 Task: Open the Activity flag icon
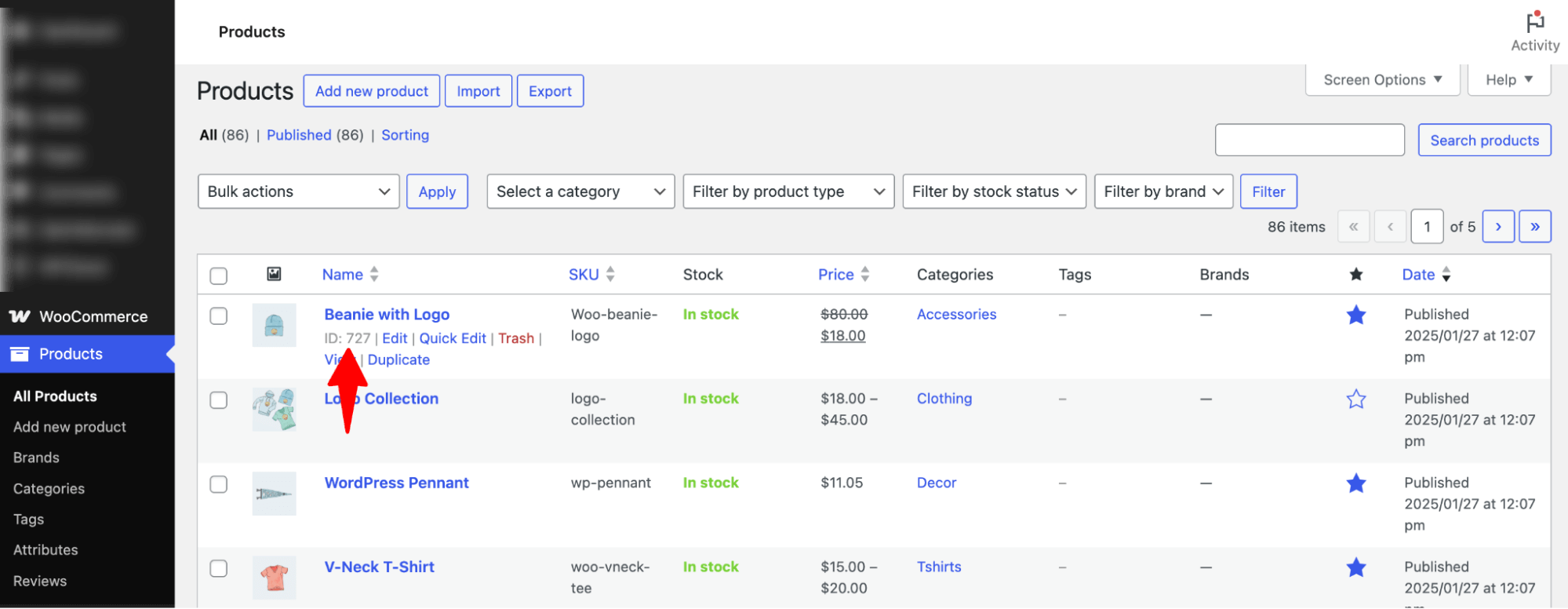tap(1535, 21)
